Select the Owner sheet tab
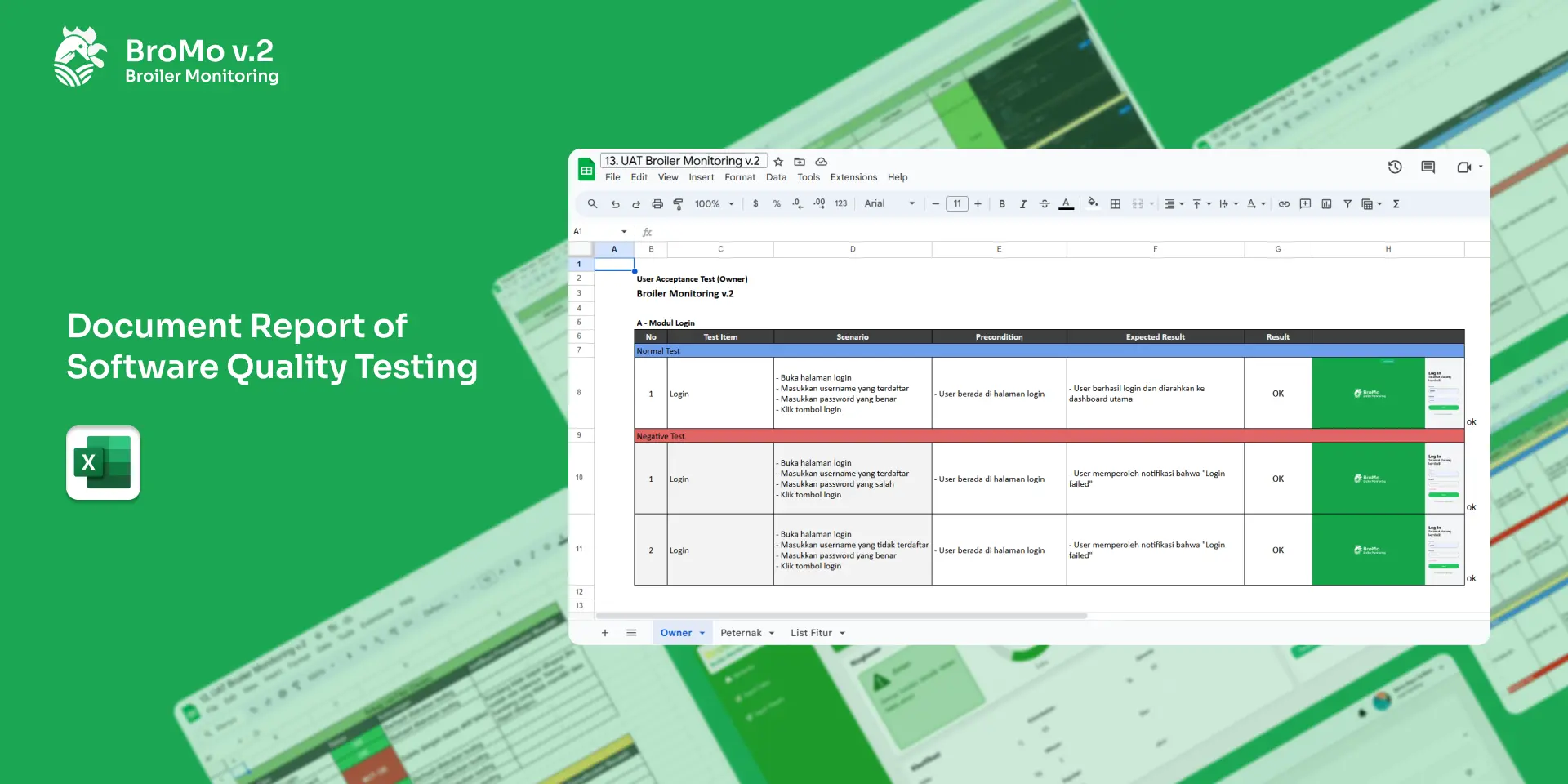 pos(676,633)
